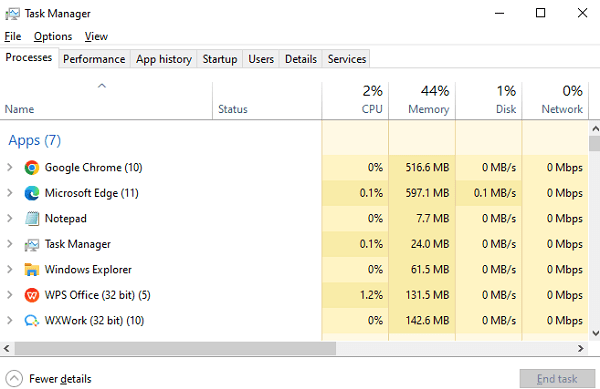Screen dimensions: 600x389
Task: Click the Task Manager process row icon
Action: 32,244
